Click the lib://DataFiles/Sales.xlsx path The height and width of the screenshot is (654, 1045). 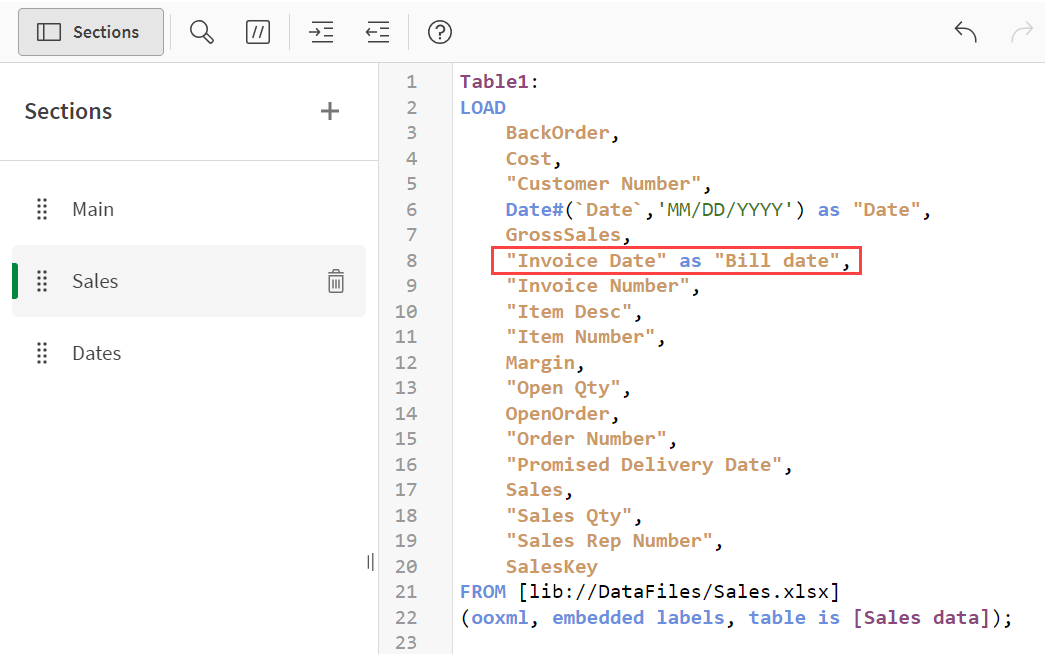tap(679, 592)
